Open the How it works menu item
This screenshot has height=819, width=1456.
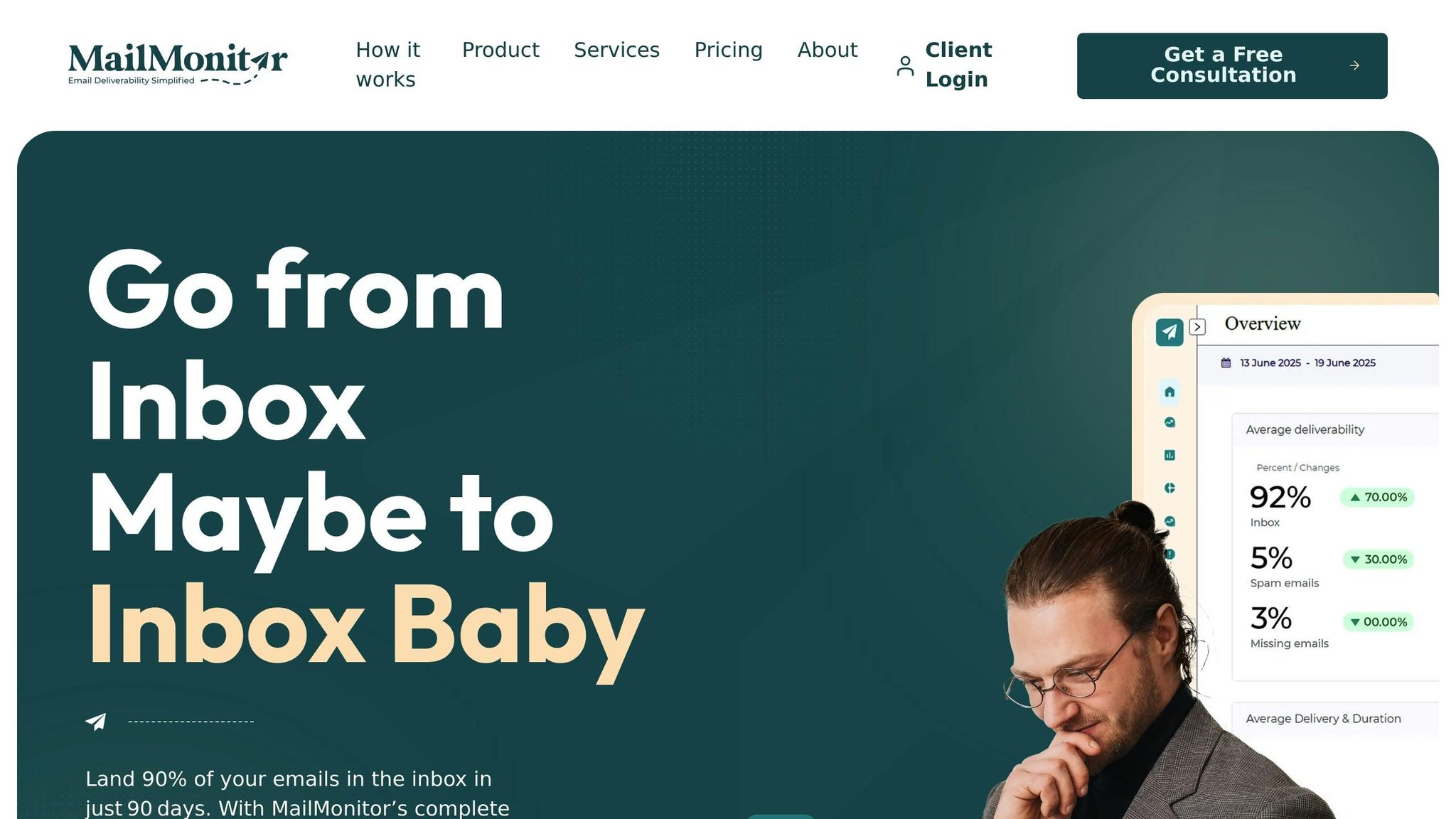388,65
